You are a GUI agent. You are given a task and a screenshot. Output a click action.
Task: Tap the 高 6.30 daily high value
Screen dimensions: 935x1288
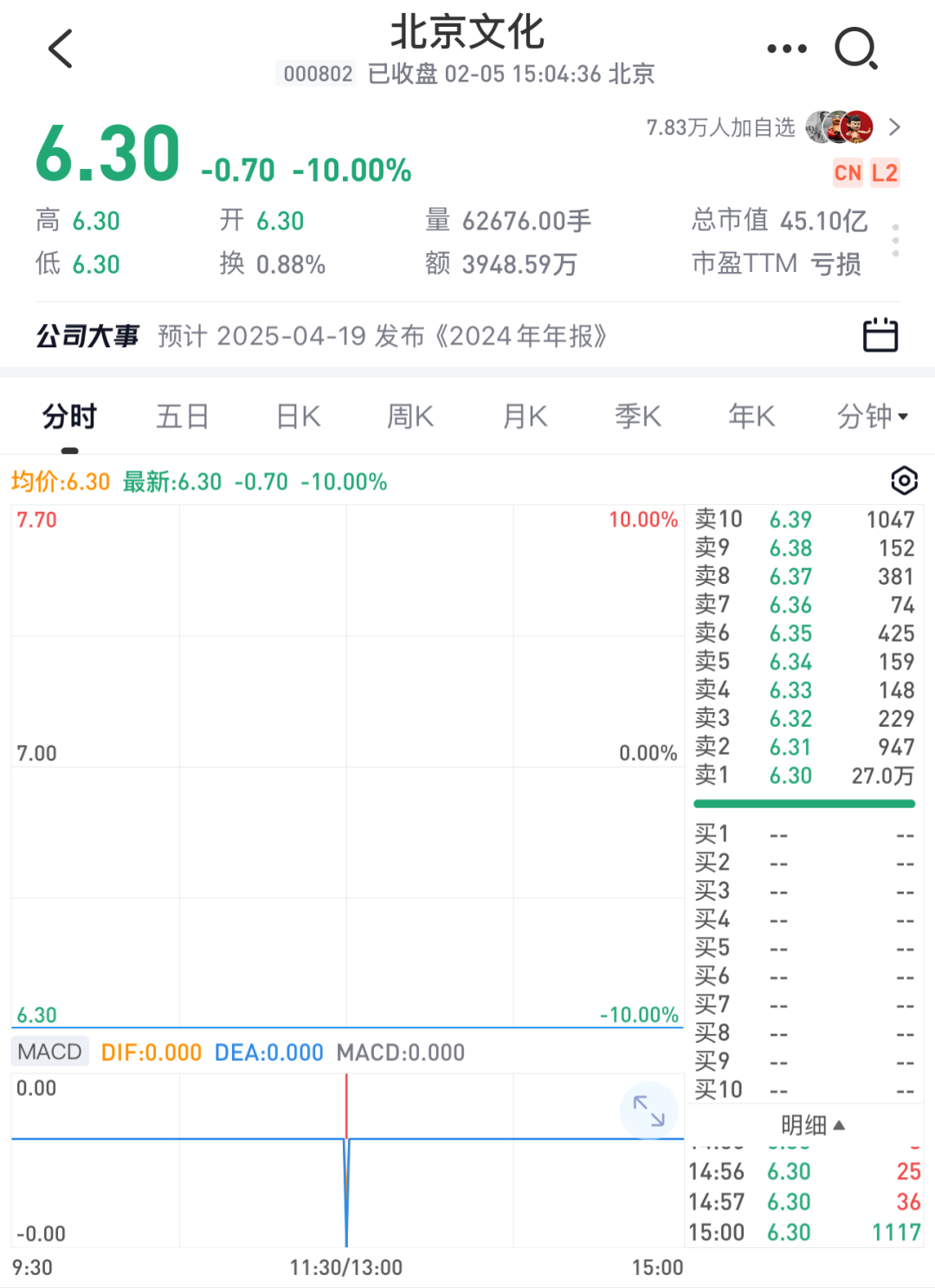[78, 221]
